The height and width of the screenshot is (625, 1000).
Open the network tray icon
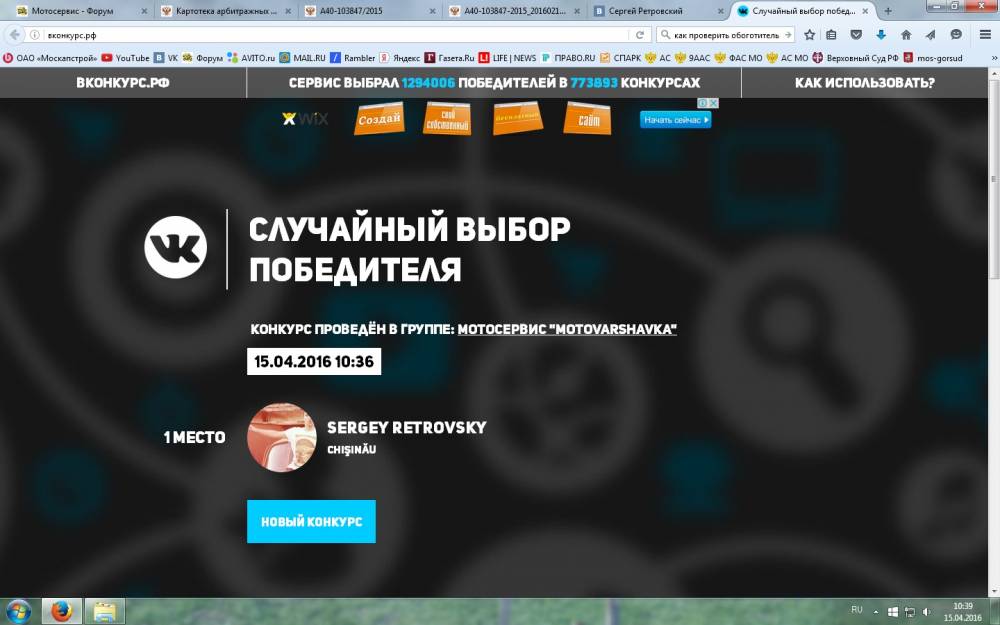910,612
